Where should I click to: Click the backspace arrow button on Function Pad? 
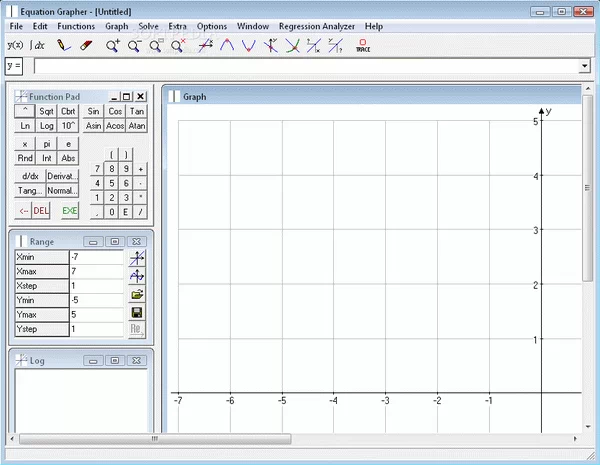(23, 211)
